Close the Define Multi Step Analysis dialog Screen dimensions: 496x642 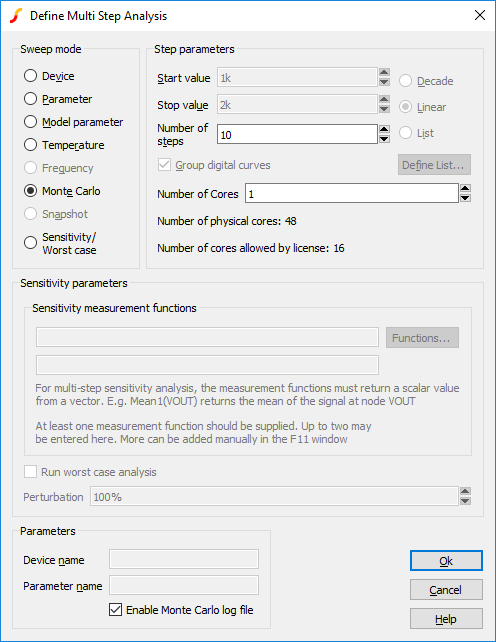click(x=480, y=16)
